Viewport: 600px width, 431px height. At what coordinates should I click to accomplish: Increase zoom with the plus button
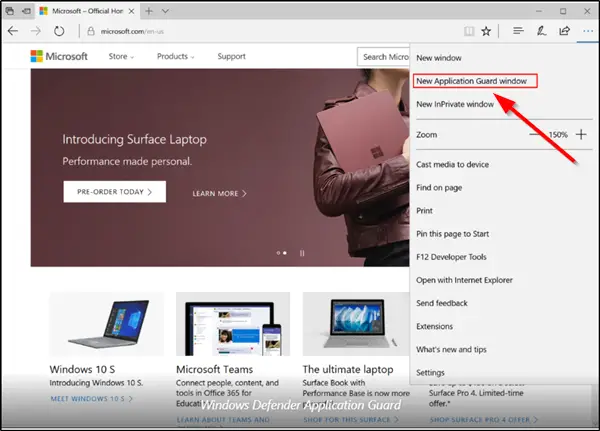pos(581,134)
